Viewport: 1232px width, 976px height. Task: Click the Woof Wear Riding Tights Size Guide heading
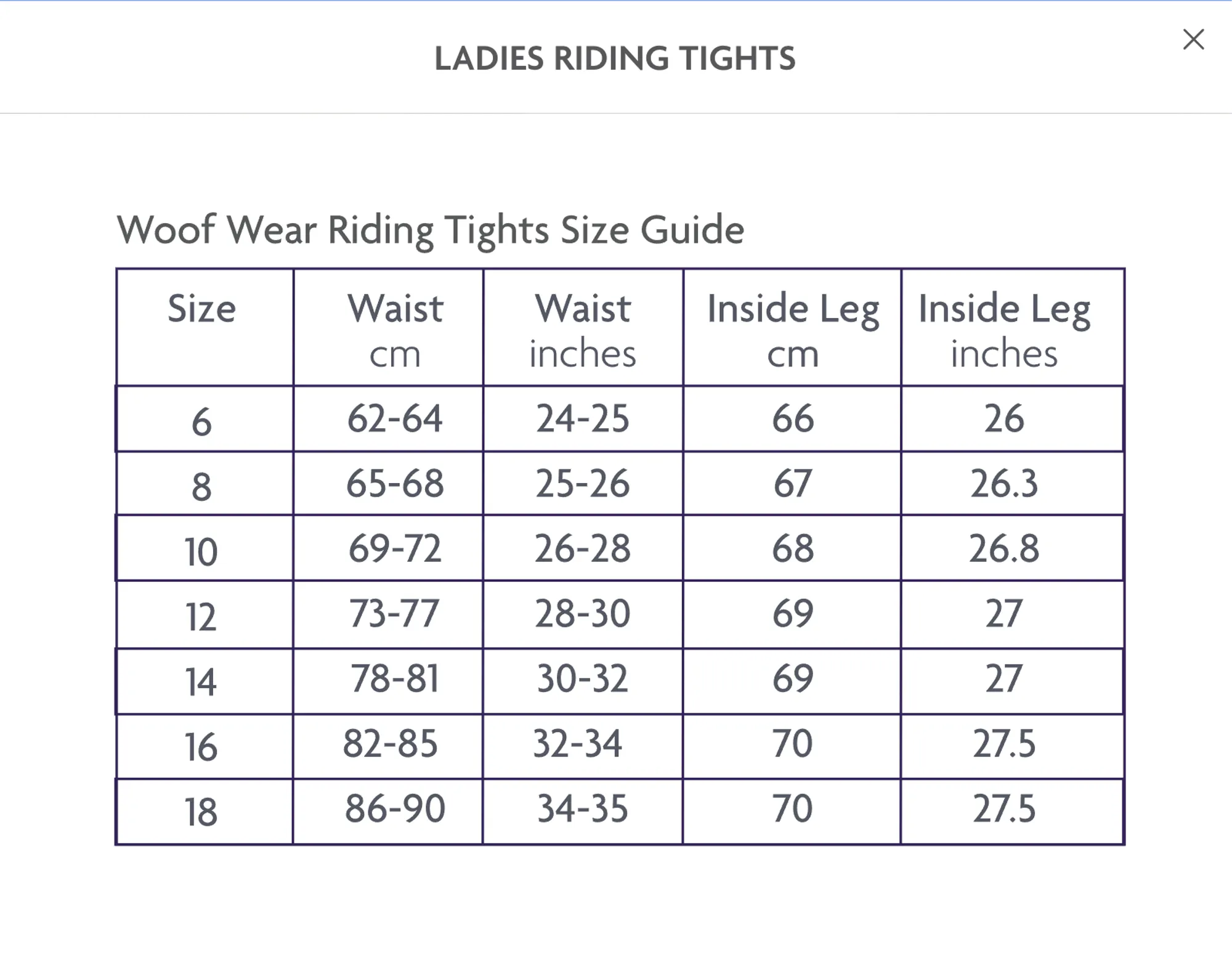431,230
